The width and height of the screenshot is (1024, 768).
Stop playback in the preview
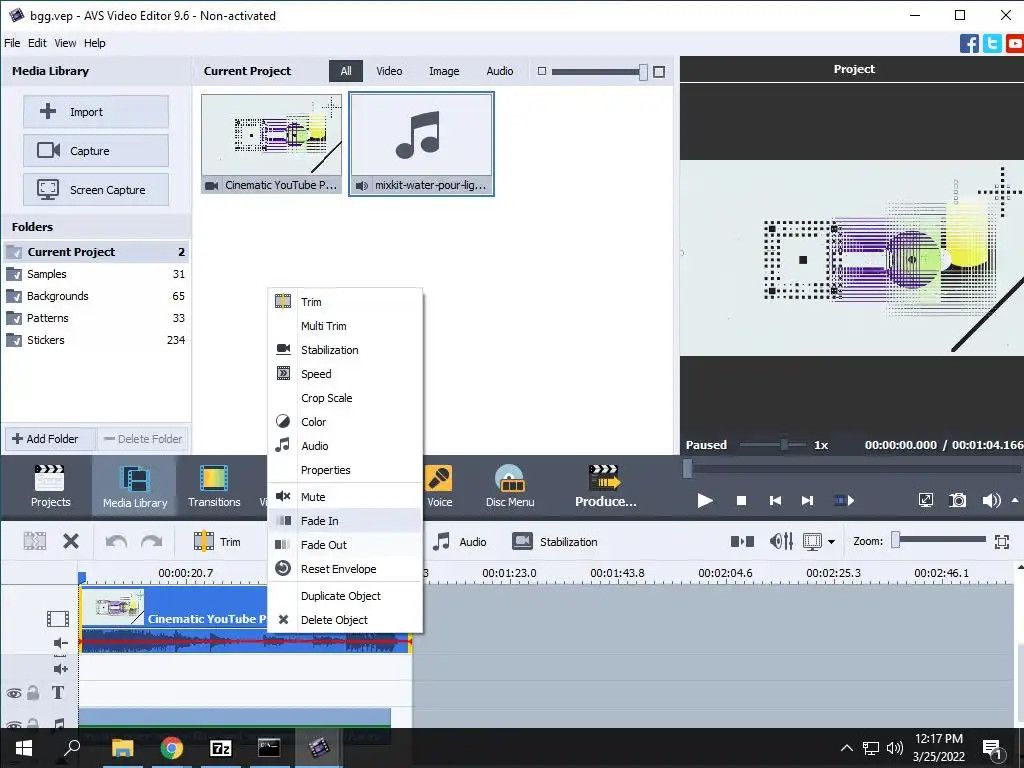click(741, 500)
